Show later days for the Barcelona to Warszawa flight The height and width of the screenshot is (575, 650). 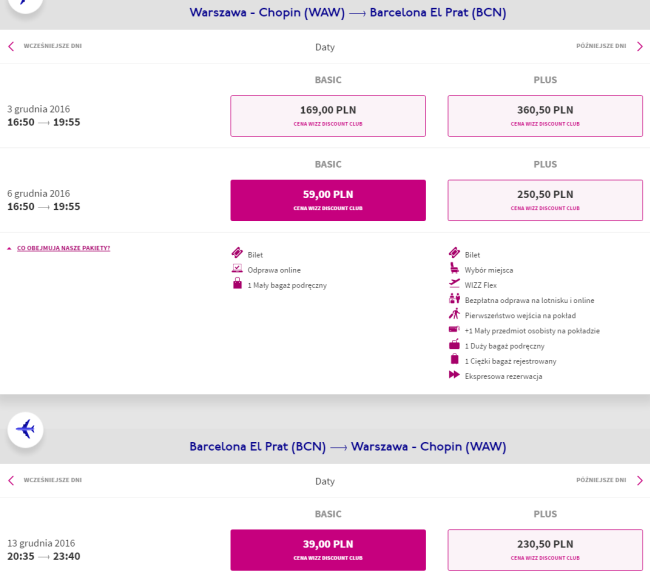[640, 480]
